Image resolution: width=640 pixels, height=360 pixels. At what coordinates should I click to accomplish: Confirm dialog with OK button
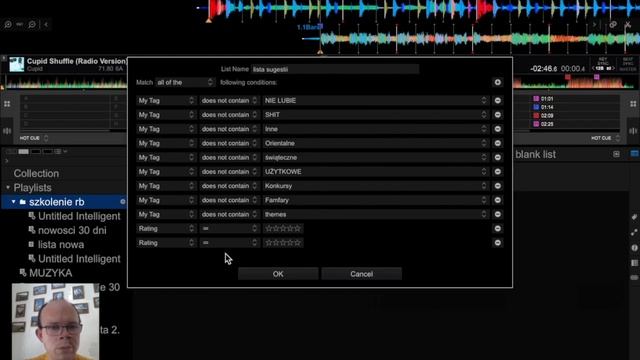coord(278,274)
